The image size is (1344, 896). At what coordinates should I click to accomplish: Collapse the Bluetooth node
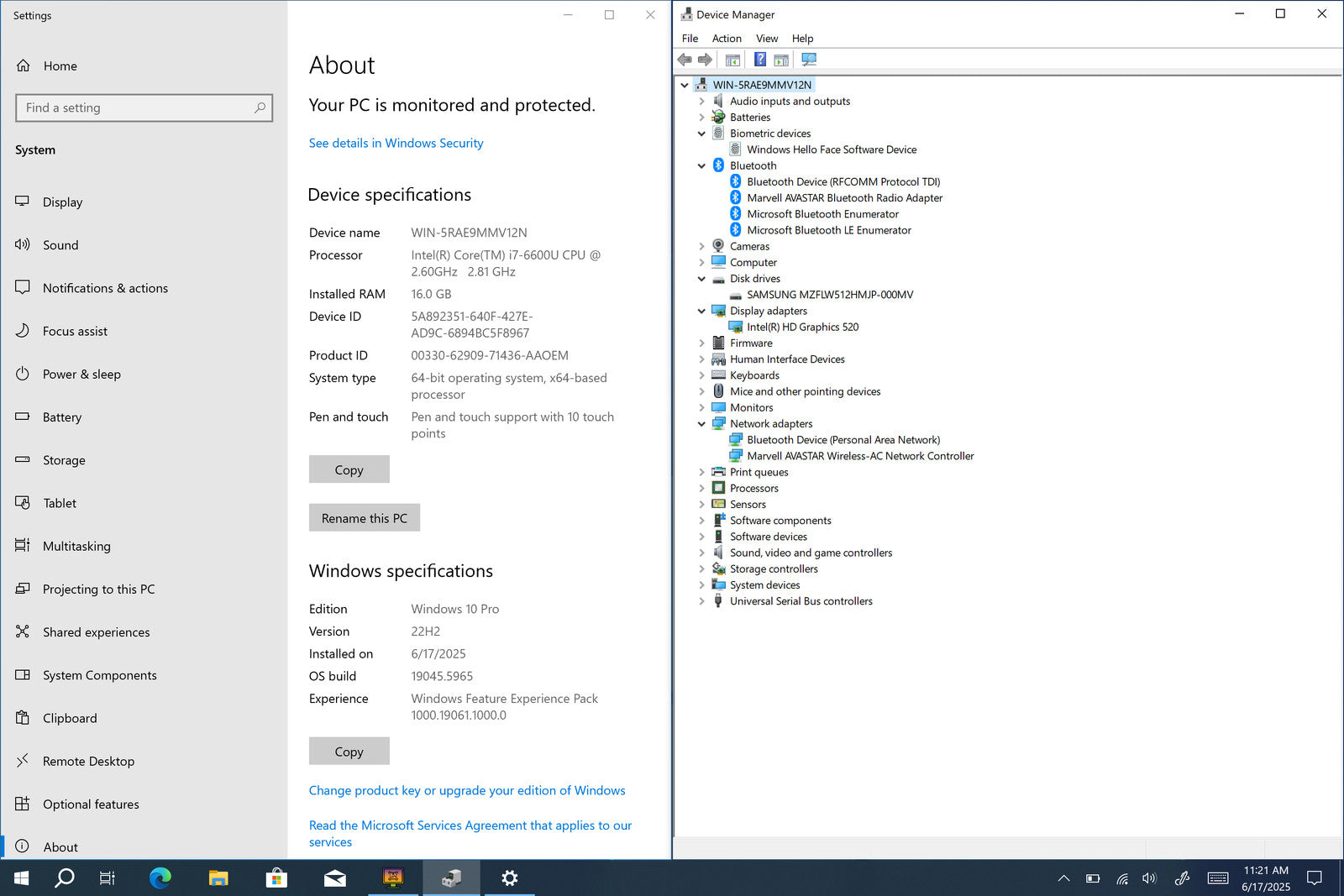point(701,165)
